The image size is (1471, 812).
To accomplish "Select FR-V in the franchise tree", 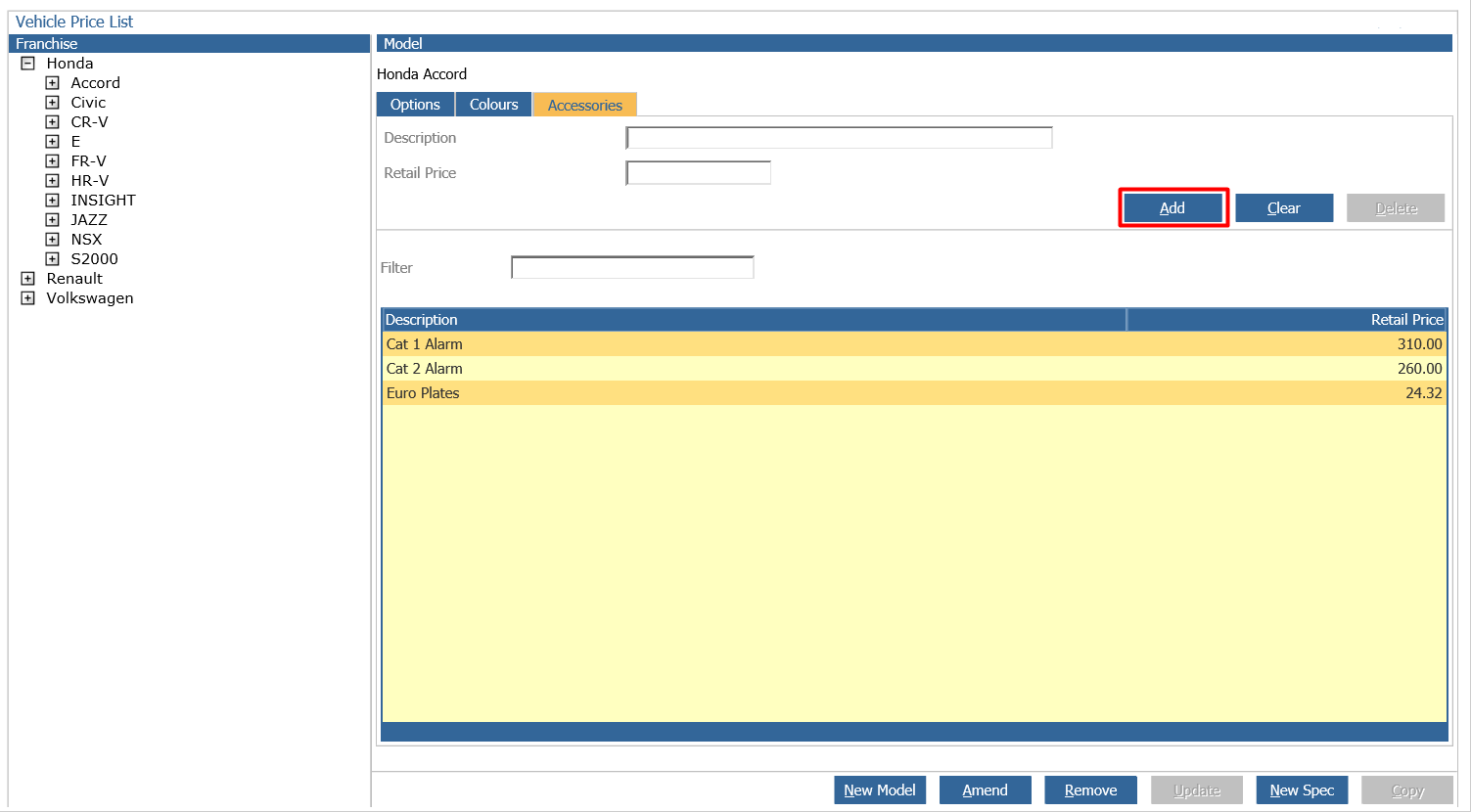I will point(88,161).
